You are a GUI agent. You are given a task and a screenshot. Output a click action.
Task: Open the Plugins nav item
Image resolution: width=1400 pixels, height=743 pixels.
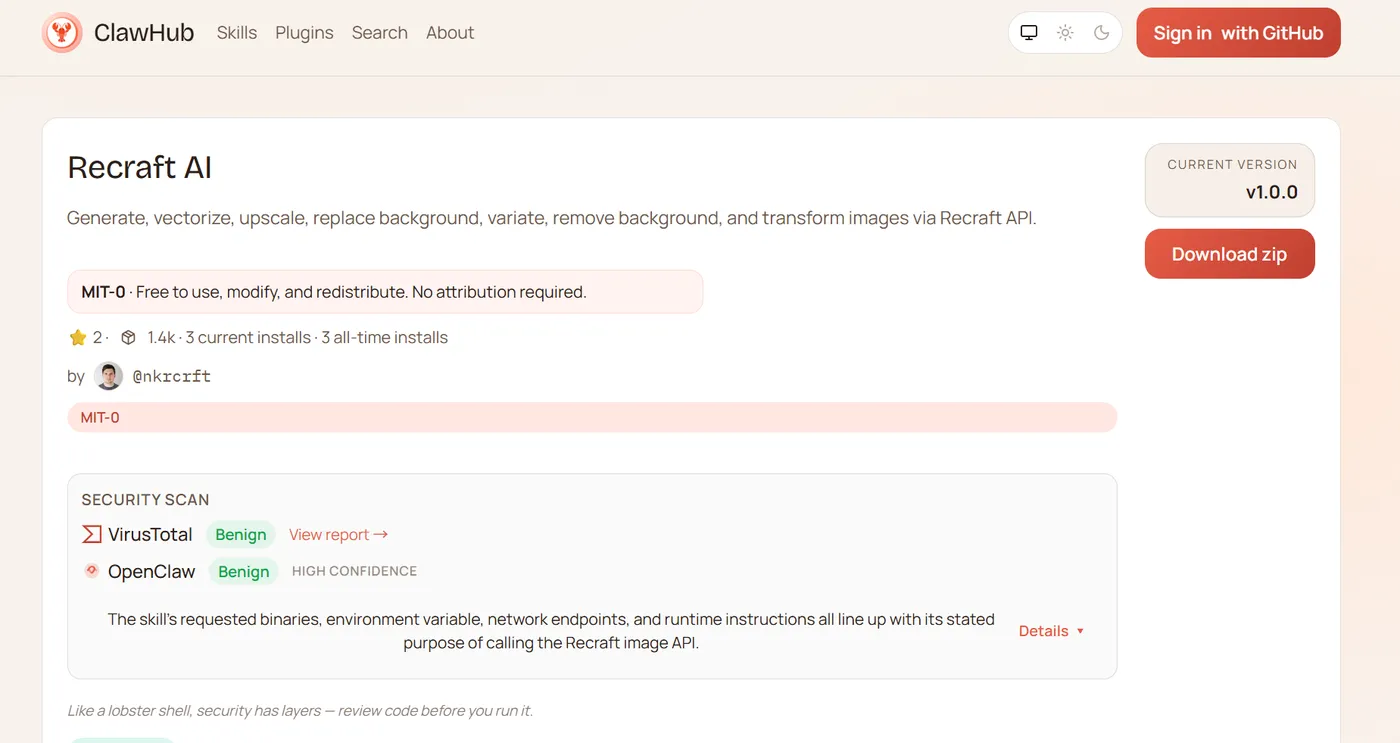click(304, 33)
